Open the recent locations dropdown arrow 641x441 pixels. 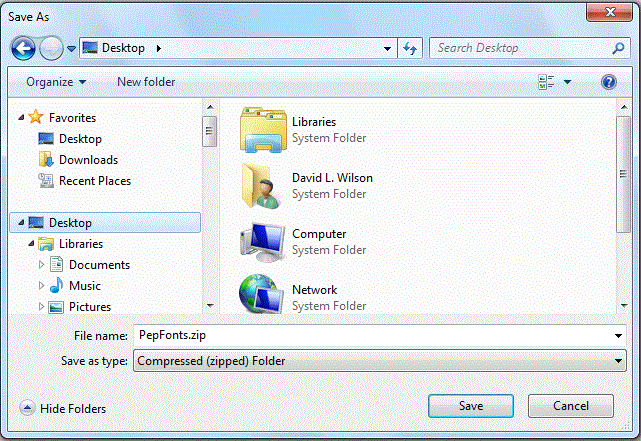coord(72,49)
